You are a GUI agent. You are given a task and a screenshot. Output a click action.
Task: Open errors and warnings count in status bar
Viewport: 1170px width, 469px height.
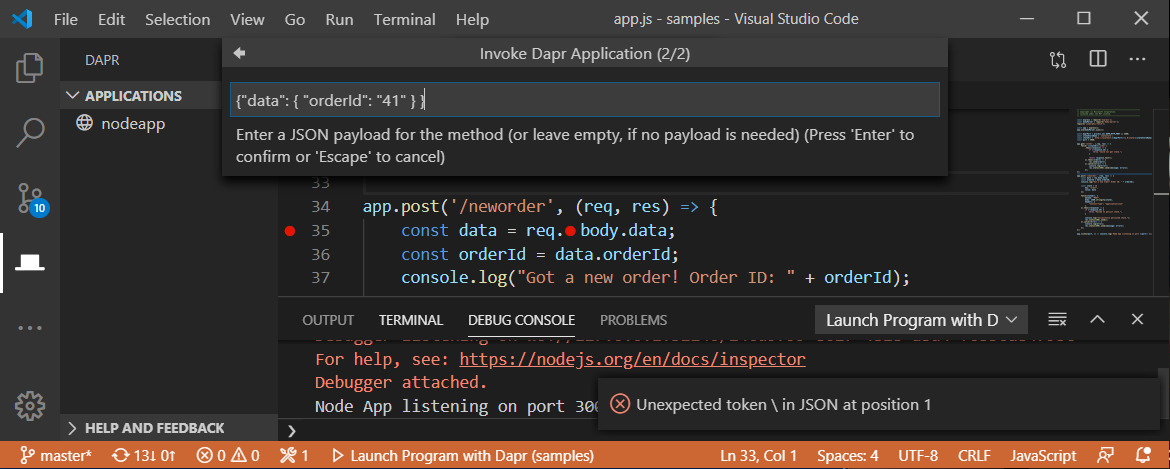[x=228, y=456]
